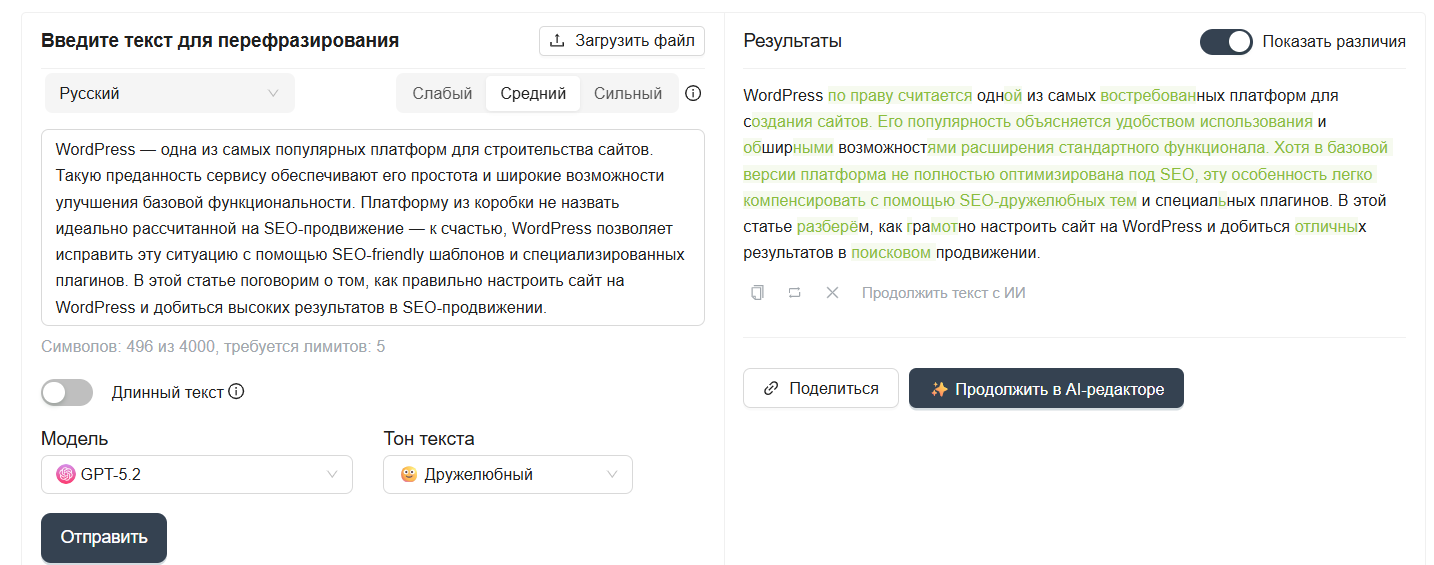
Task: Click the rephrase again arrows icon
Action: (x=794, y=293)
